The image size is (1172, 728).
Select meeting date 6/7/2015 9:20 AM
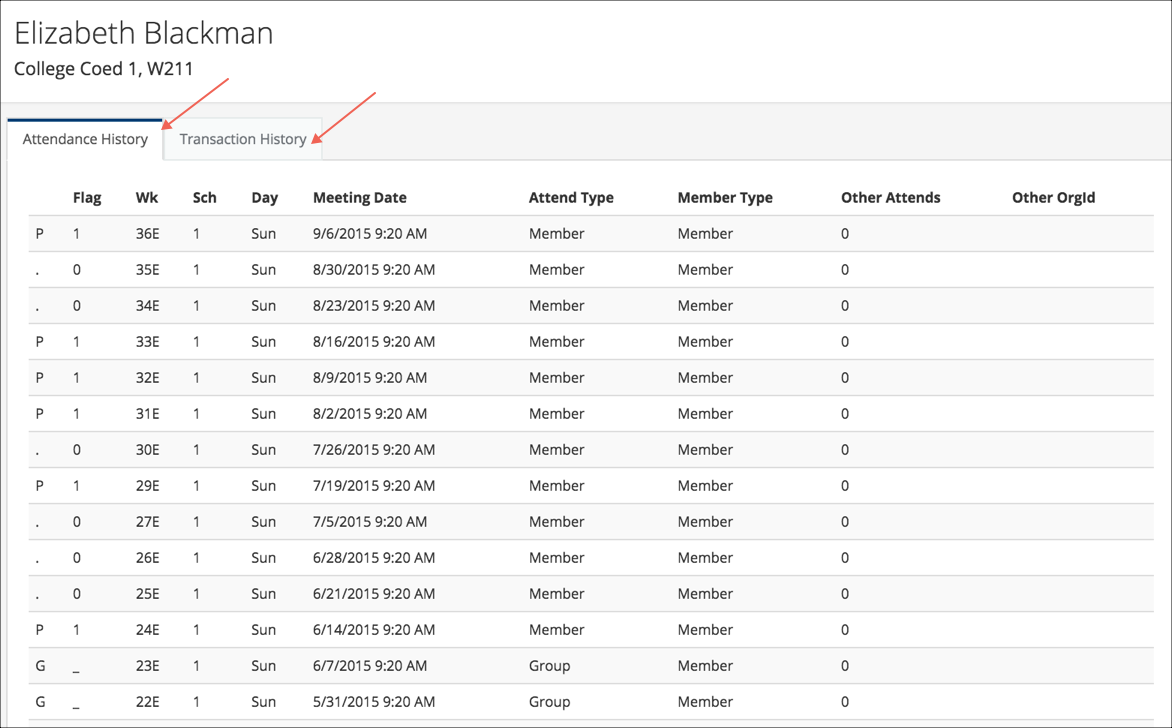pyautogui.click(x=370, y=665)
